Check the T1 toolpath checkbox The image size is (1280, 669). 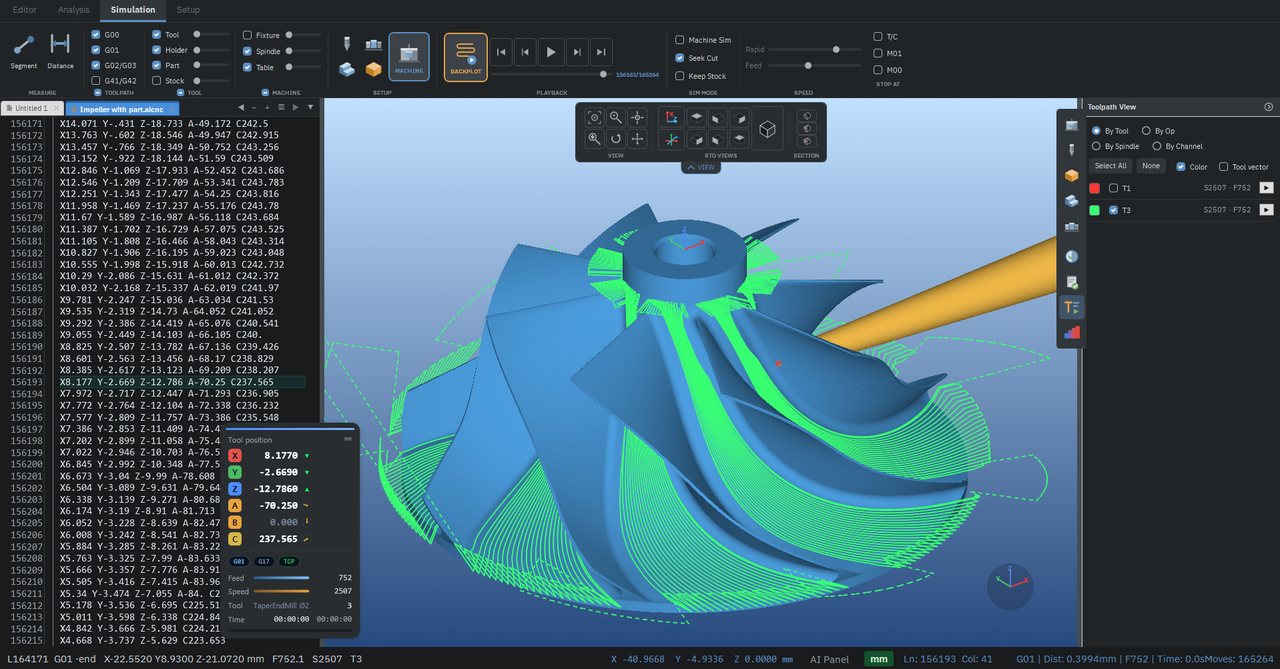pos(1113,188)
